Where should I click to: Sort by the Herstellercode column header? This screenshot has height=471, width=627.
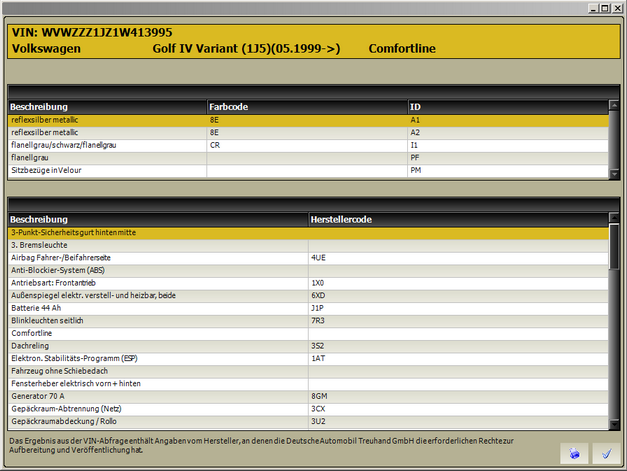click(x=458, y=220)
